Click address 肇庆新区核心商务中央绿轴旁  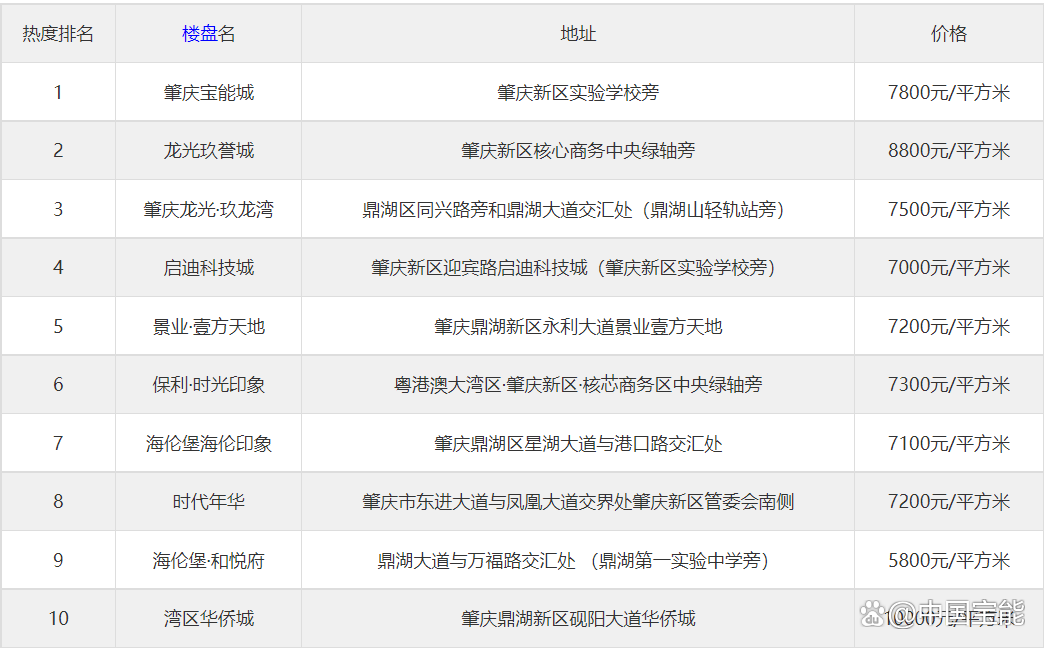tap(578, 151)
